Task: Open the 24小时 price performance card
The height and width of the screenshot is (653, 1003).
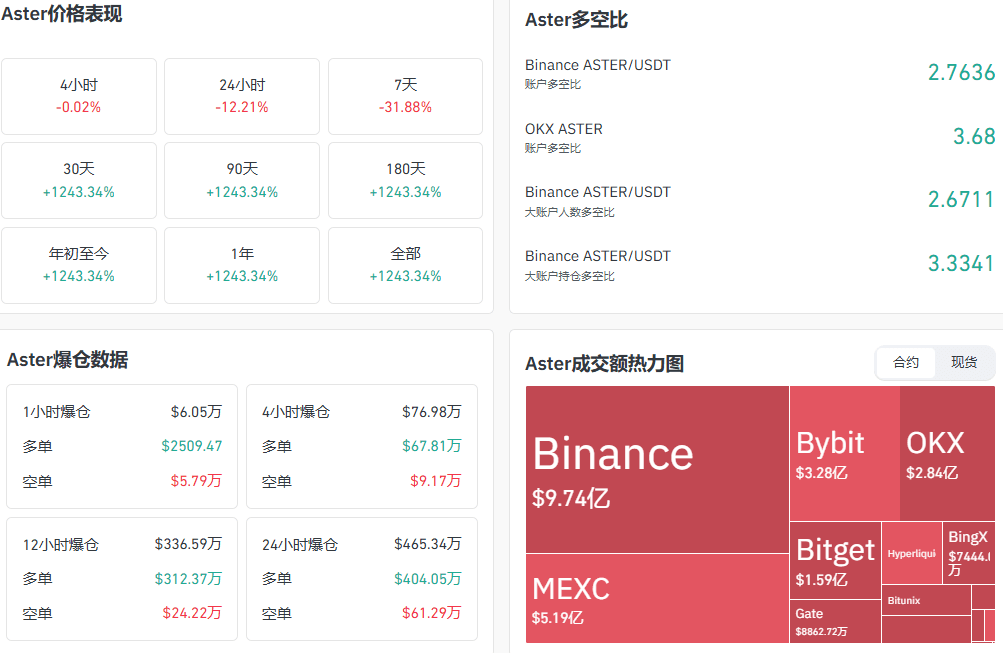Action: click(242, 96)
